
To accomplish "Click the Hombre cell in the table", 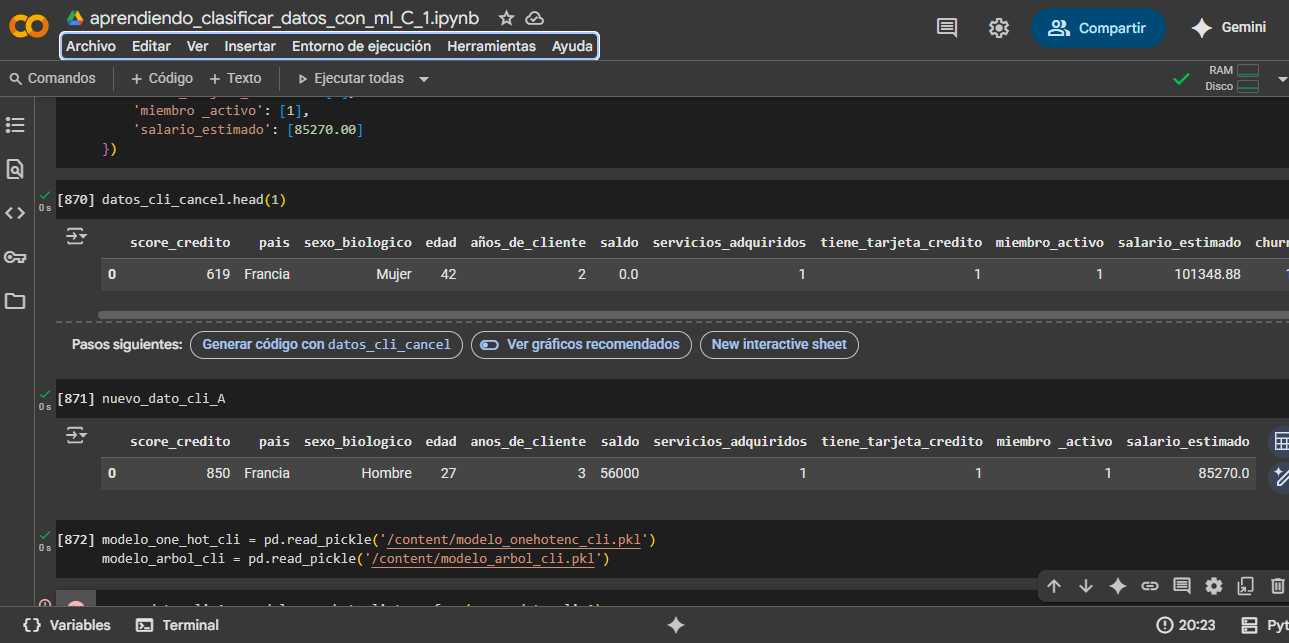I will click(386, 473).
